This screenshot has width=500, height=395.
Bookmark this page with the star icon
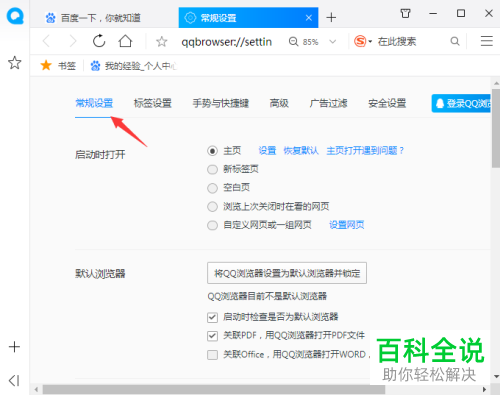tap(162, 42)
